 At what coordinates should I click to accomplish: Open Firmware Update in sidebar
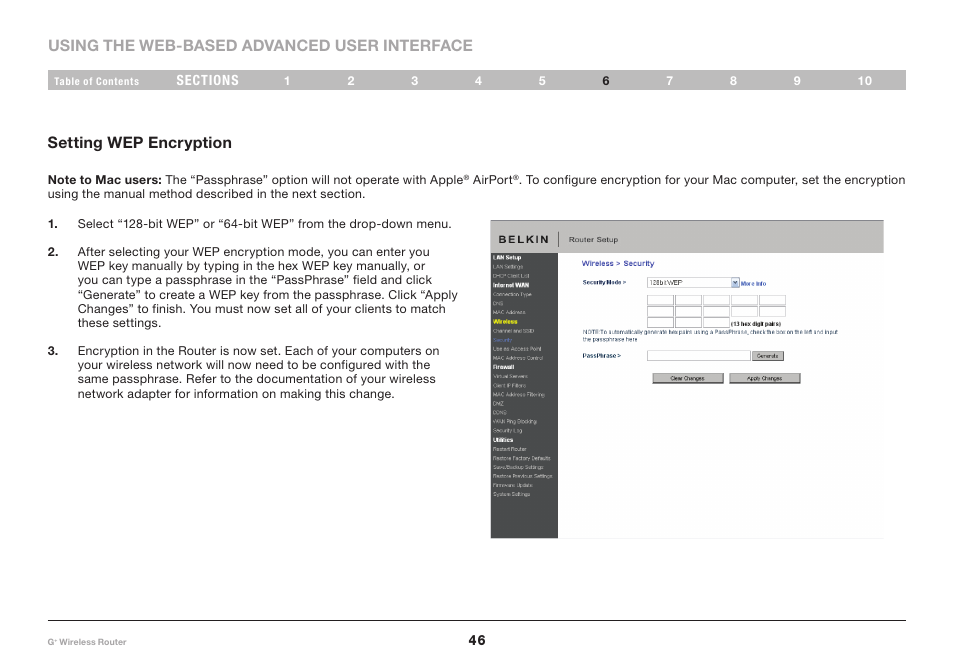[513, 485]
